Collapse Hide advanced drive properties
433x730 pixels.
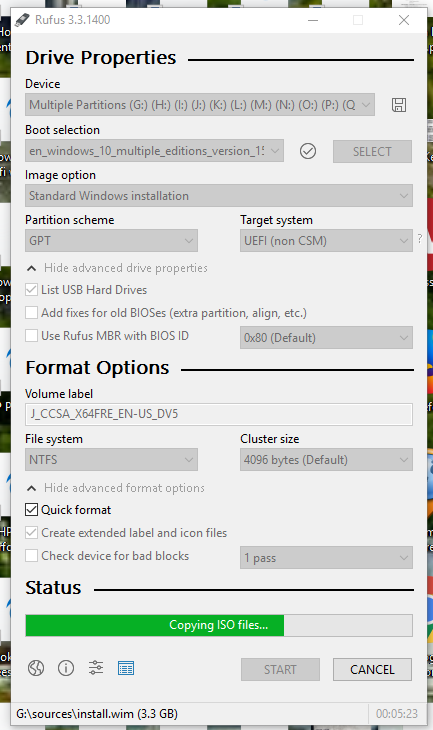tap(117, 268)
